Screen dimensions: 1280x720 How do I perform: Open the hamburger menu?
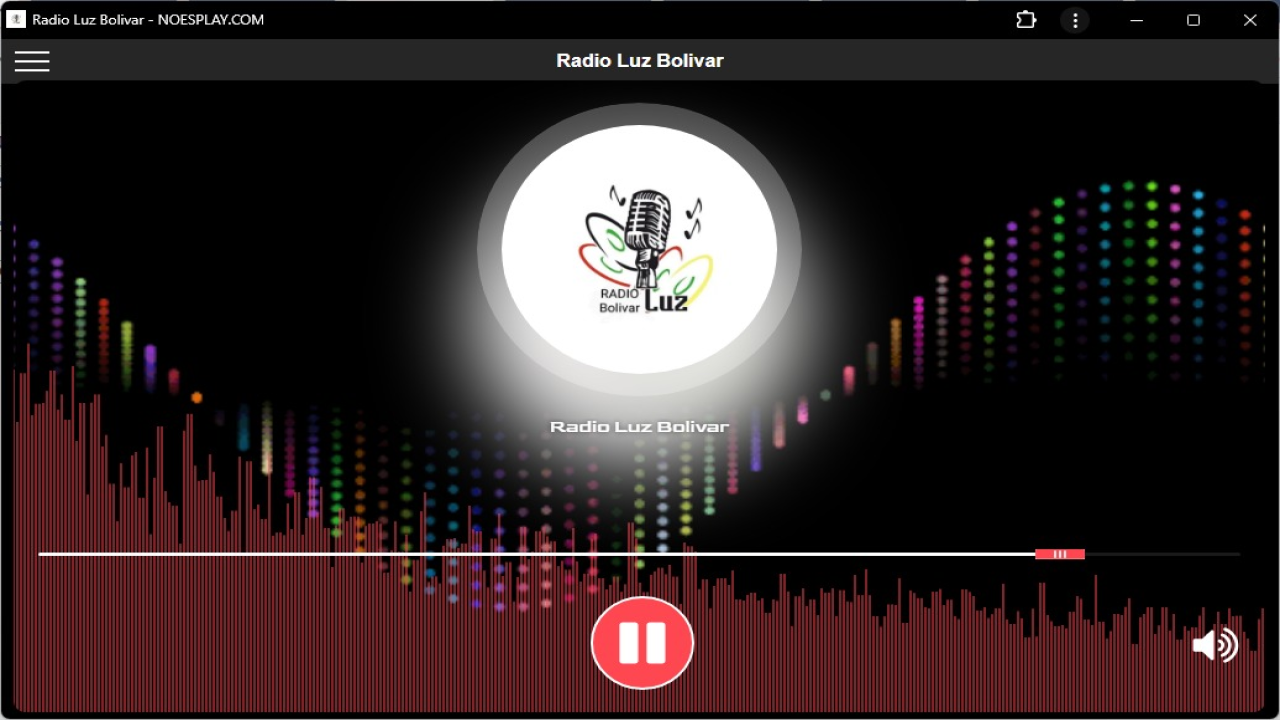coord(32,61)
